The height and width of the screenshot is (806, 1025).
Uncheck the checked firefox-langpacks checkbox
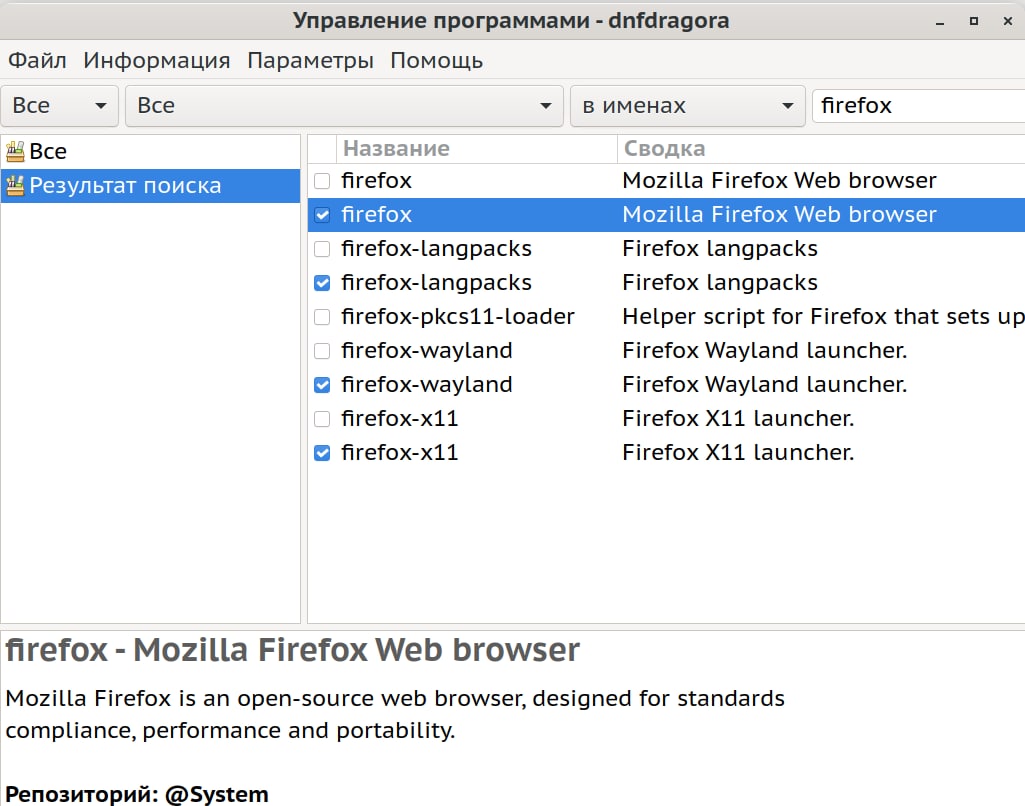322,283
